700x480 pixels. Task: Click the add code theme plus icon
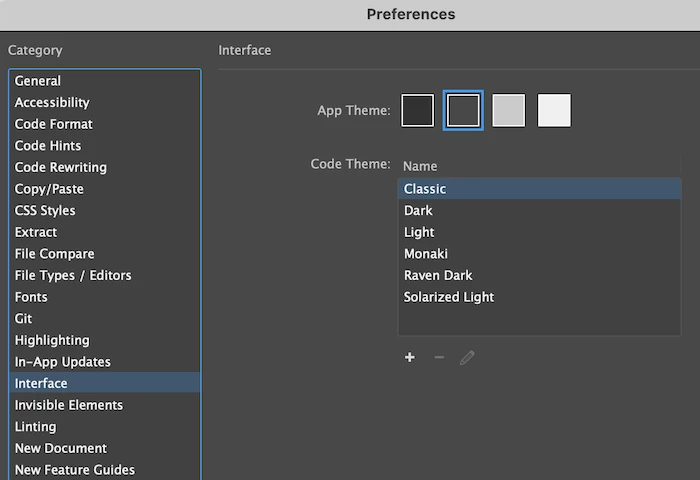pyautogui.click(x=410, y=358)
